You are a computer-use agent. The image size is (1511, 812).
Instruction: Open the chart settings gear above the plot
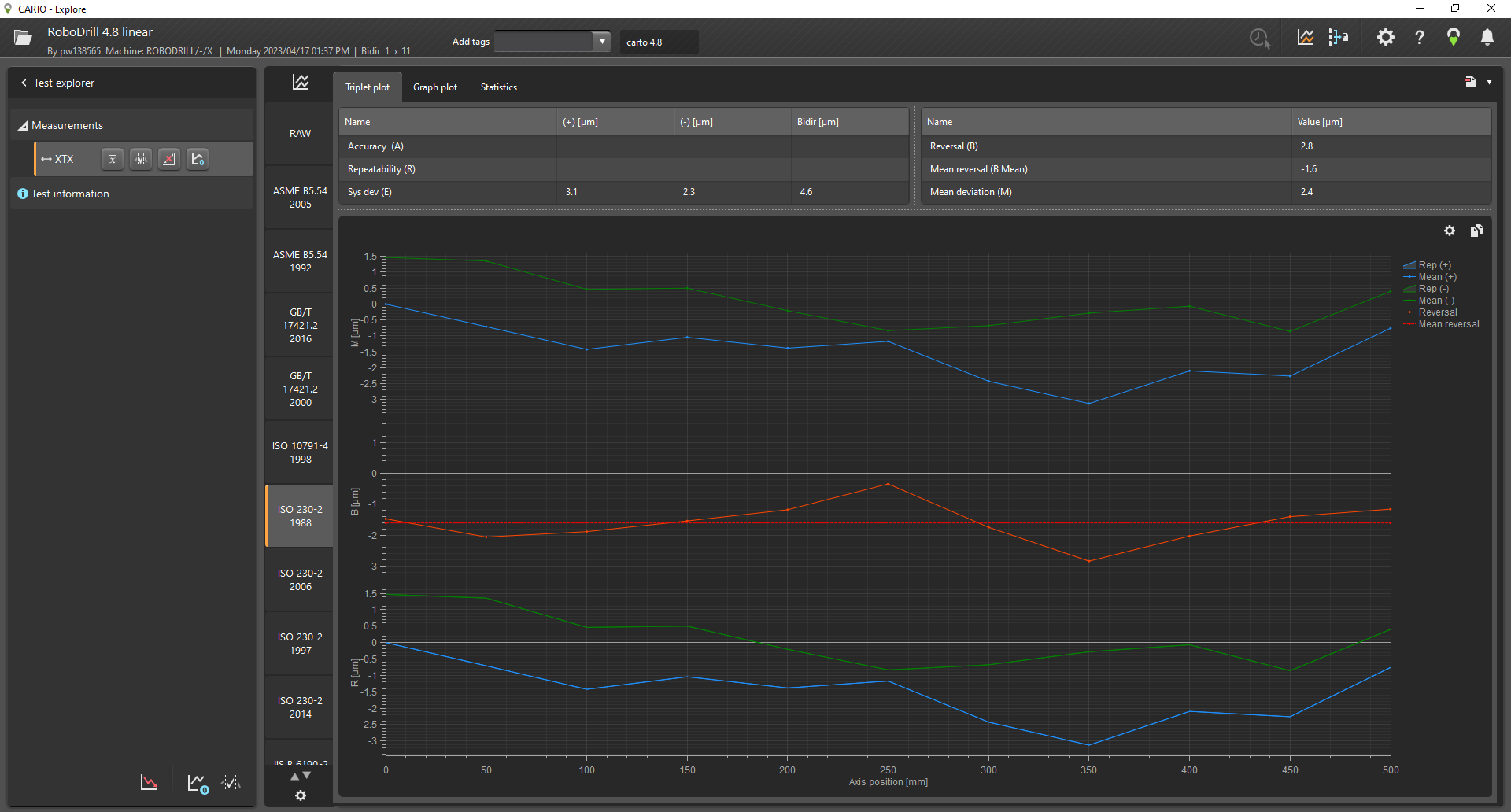point(1449,231)
